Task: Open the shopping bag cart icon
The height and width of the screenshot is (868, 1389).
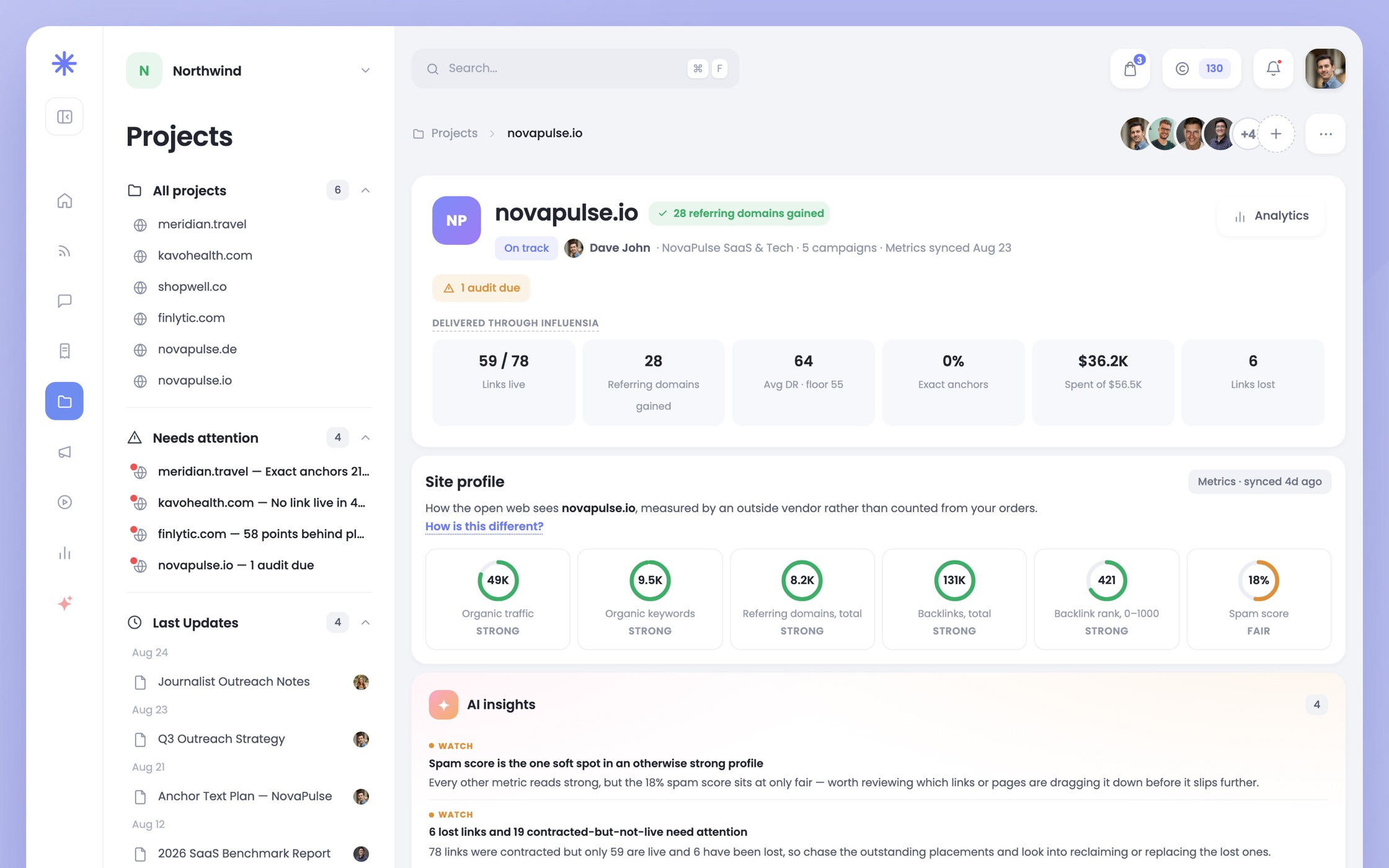Action: pos(1130,68)
